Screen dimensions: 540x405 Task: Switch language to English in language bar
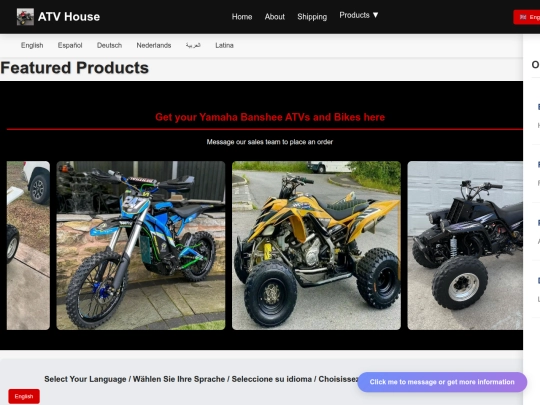coord(32,45)
